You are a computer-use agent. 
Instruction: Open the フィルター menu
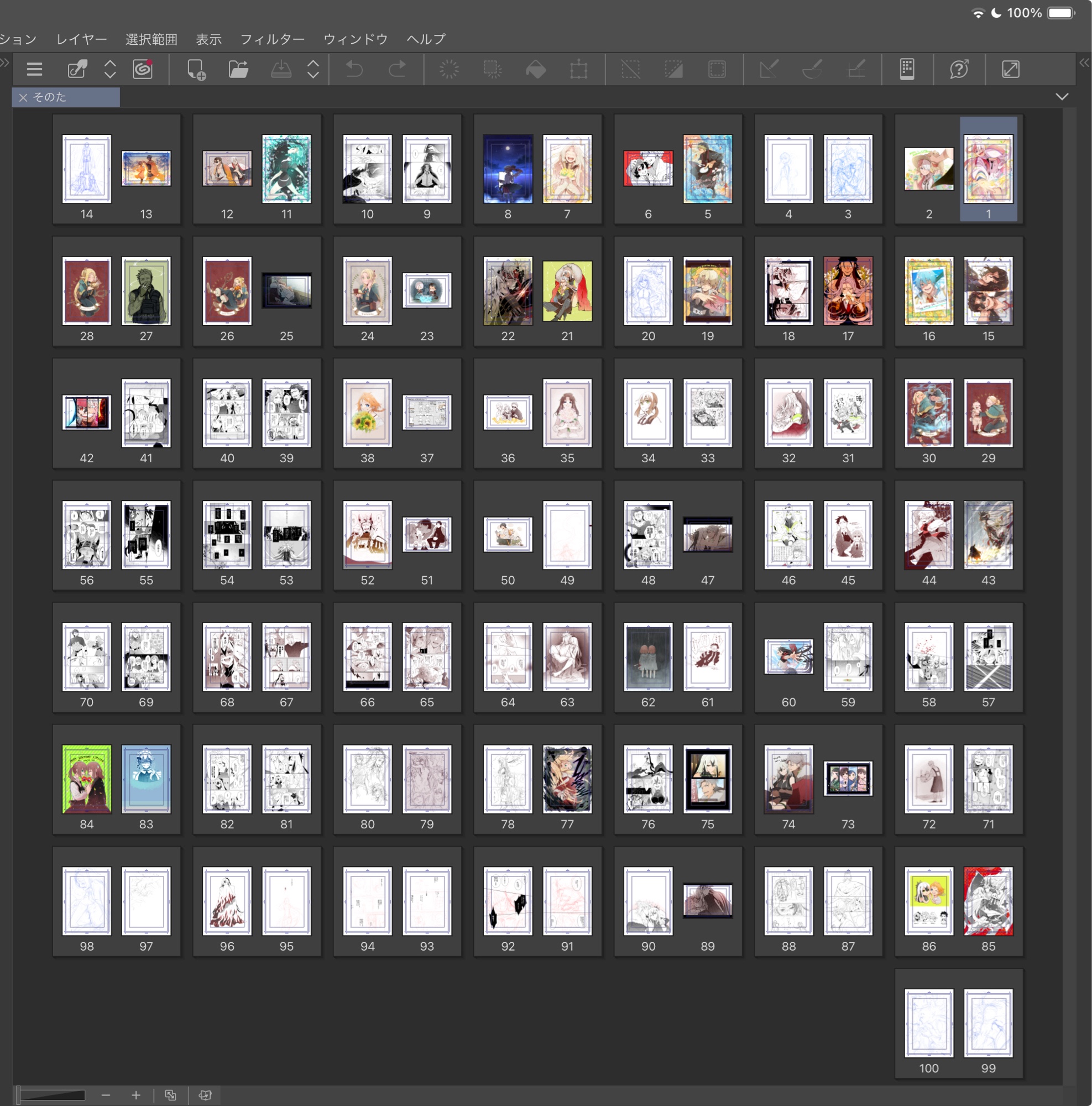(272, 39)
